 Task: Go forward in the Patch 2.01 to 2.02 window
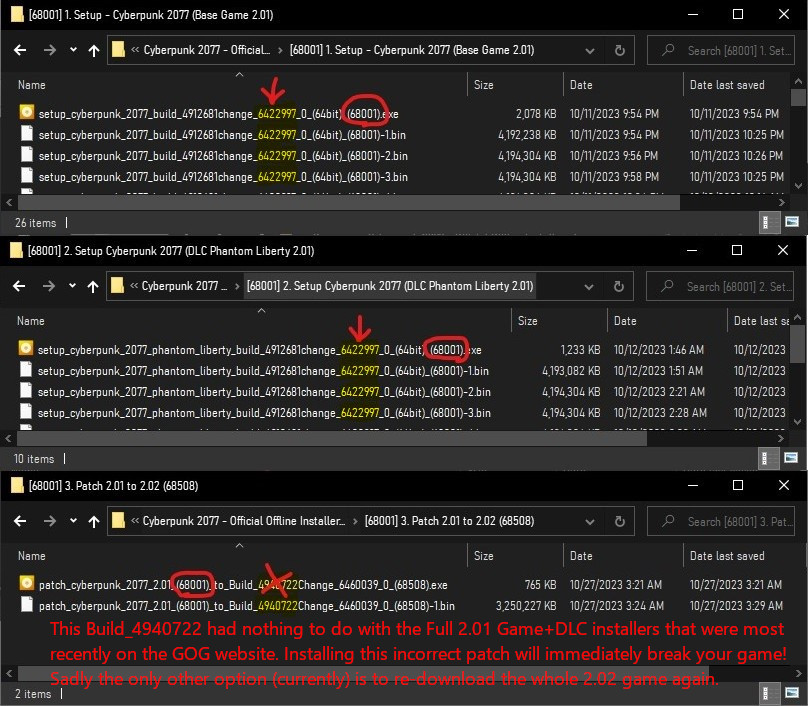[49, 521]
